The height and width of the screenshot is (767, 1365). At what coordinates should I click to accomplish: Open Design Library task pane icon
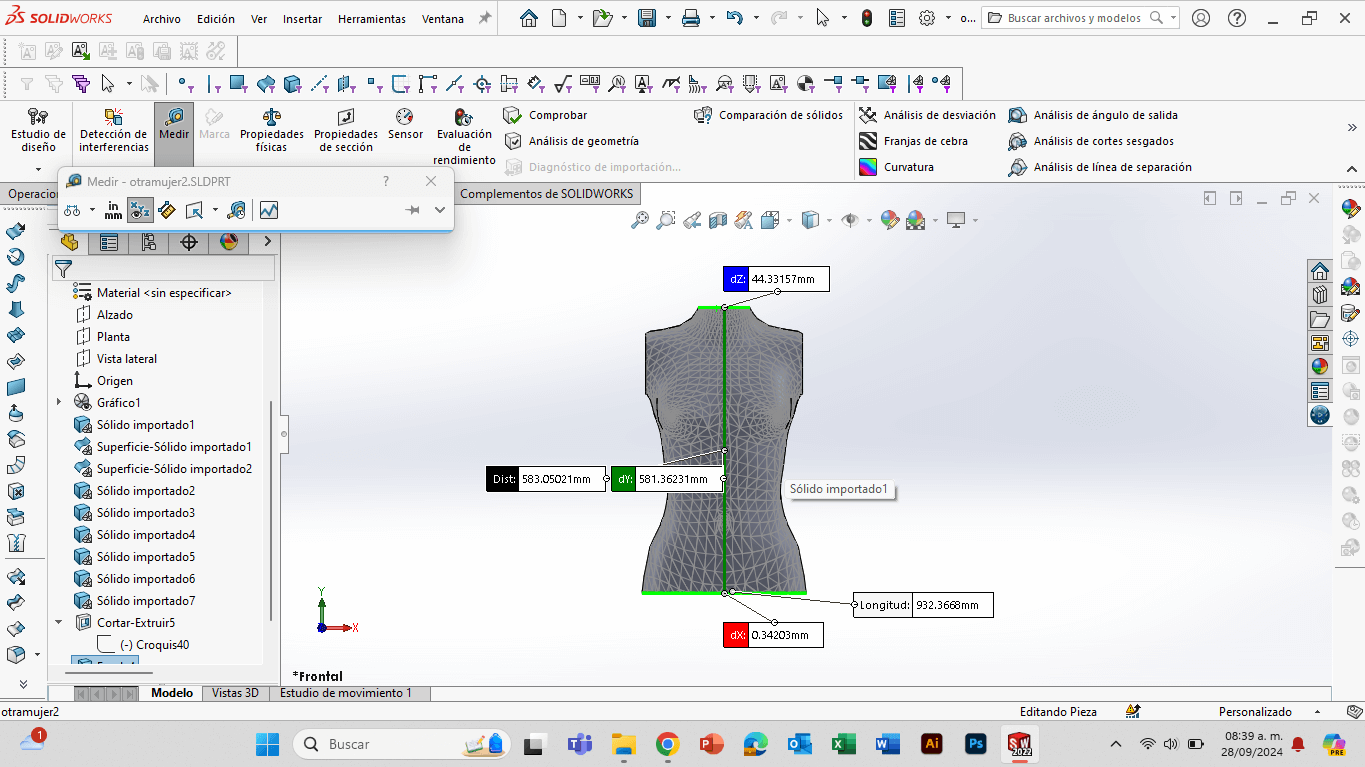coord(1320,295)
